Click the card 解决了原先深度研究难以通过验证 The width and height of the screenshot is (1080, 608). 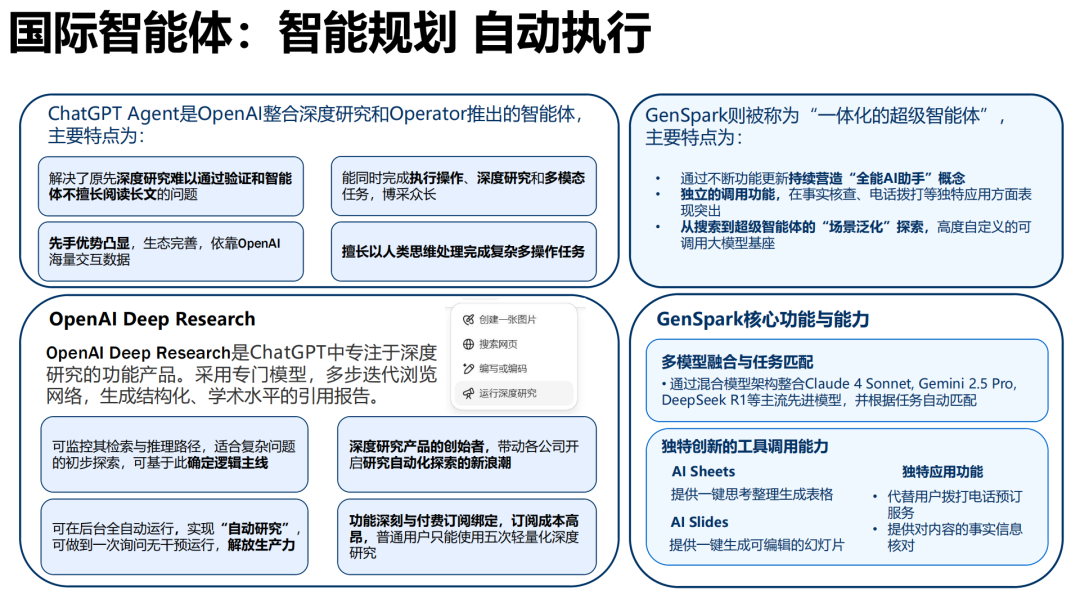coord(171,187)
